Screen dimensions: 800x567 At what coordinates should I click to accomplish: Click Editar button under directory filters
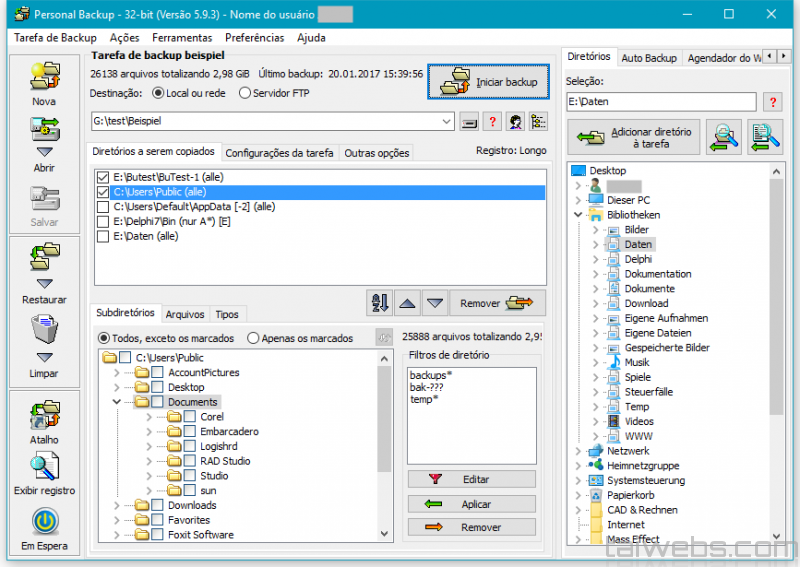click(471, 480)
